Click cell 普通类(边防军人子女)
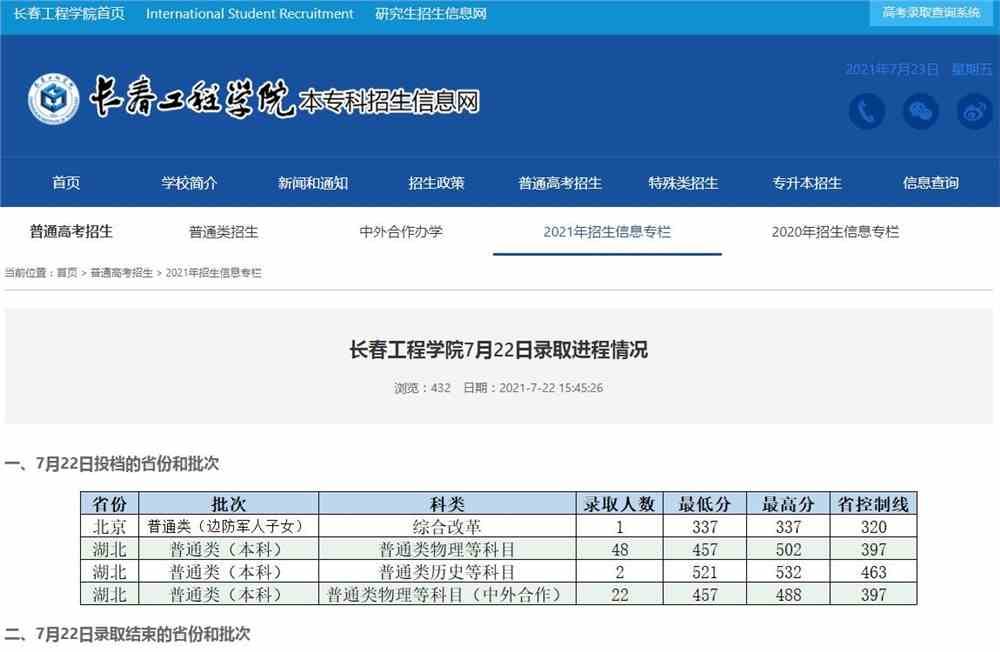 (x=228, y=527)
